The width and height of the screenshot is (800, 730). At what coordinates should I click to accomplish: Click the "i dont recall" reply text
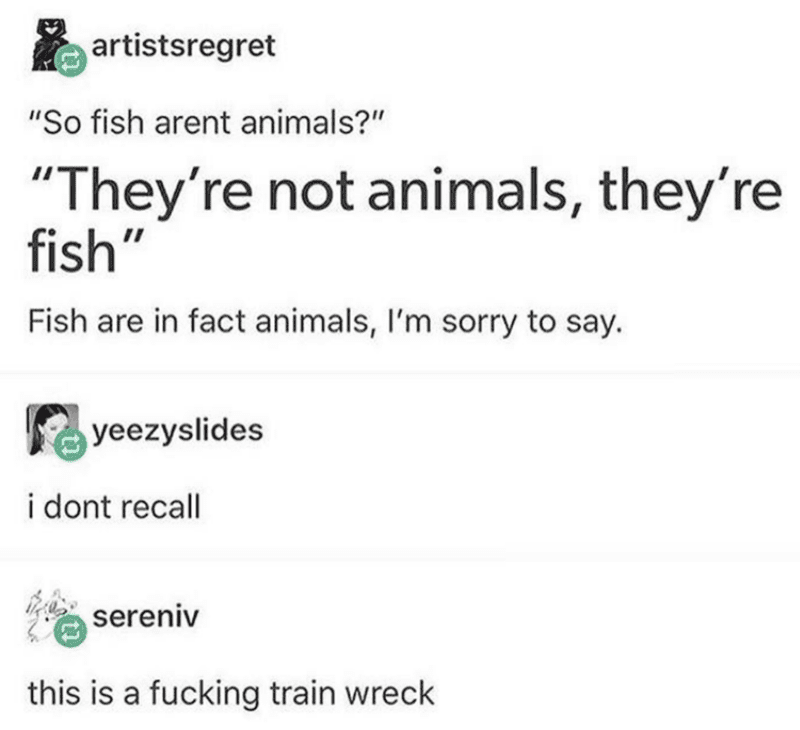(114, 507)
